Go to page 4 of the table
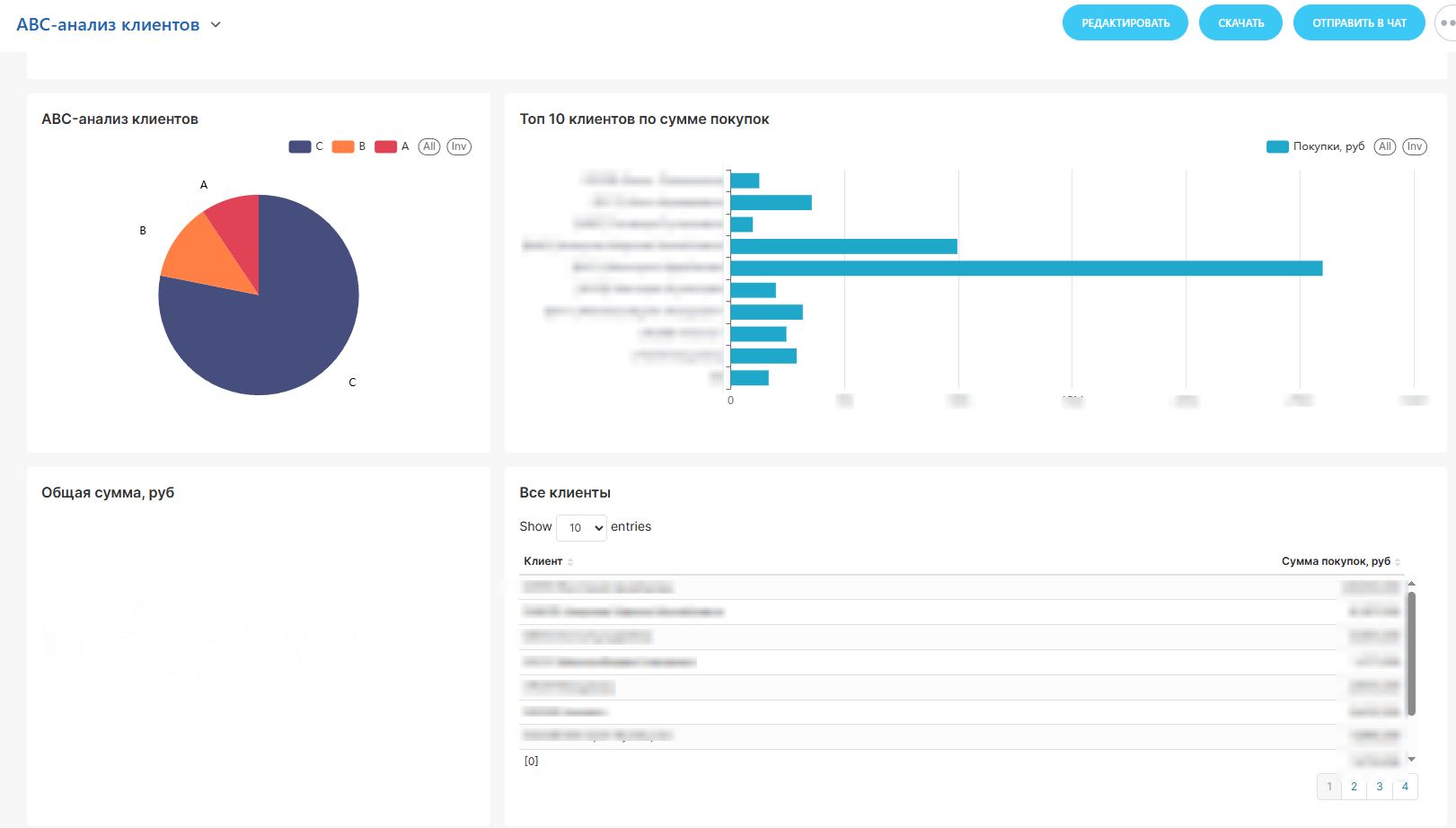 click(1405, 787)
